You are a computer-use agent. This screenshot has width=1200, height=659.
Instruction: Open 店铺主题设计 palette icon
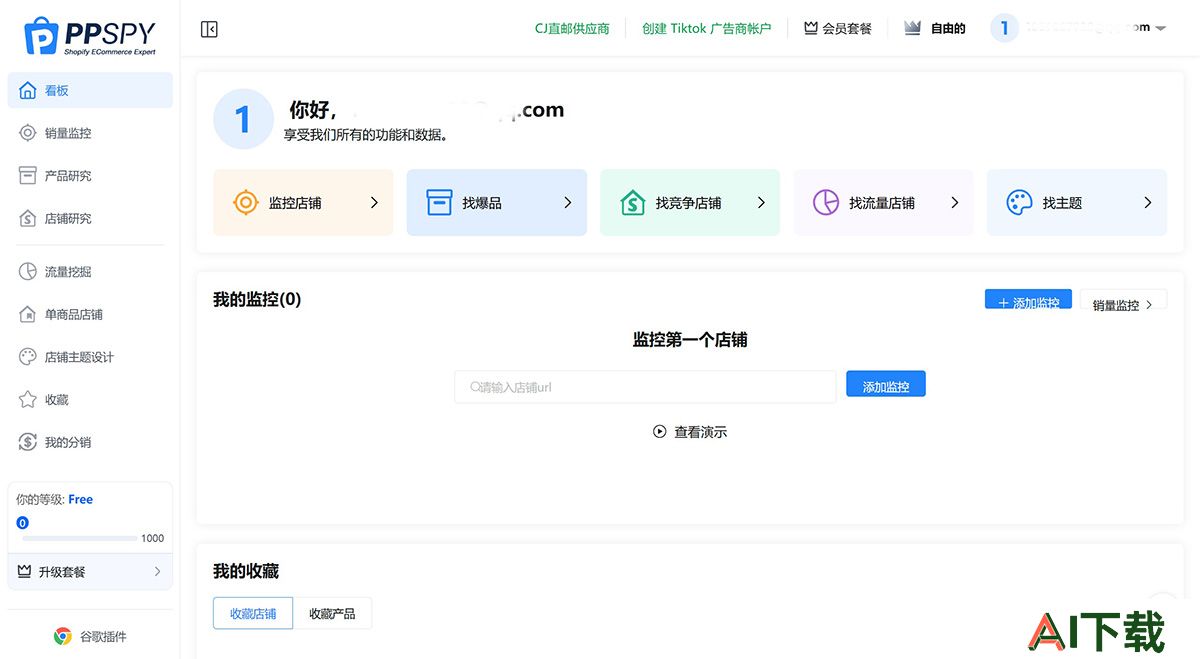tap(28, 357)
